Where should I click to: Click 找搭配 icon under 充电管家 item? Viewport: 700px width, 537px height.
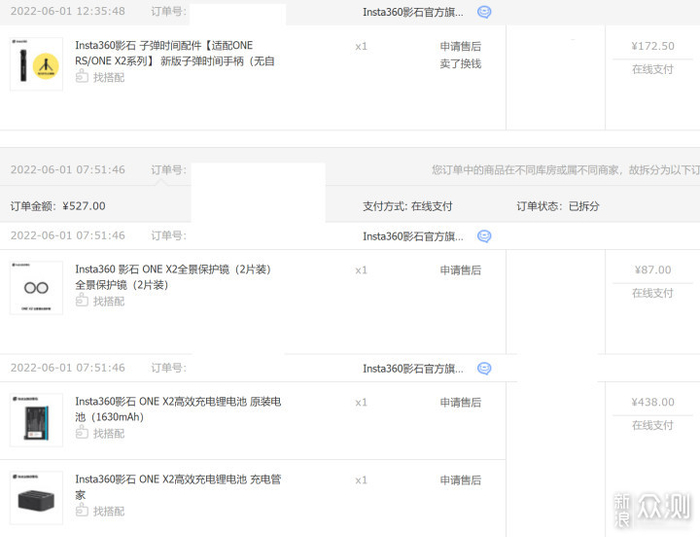pos(82,511)
